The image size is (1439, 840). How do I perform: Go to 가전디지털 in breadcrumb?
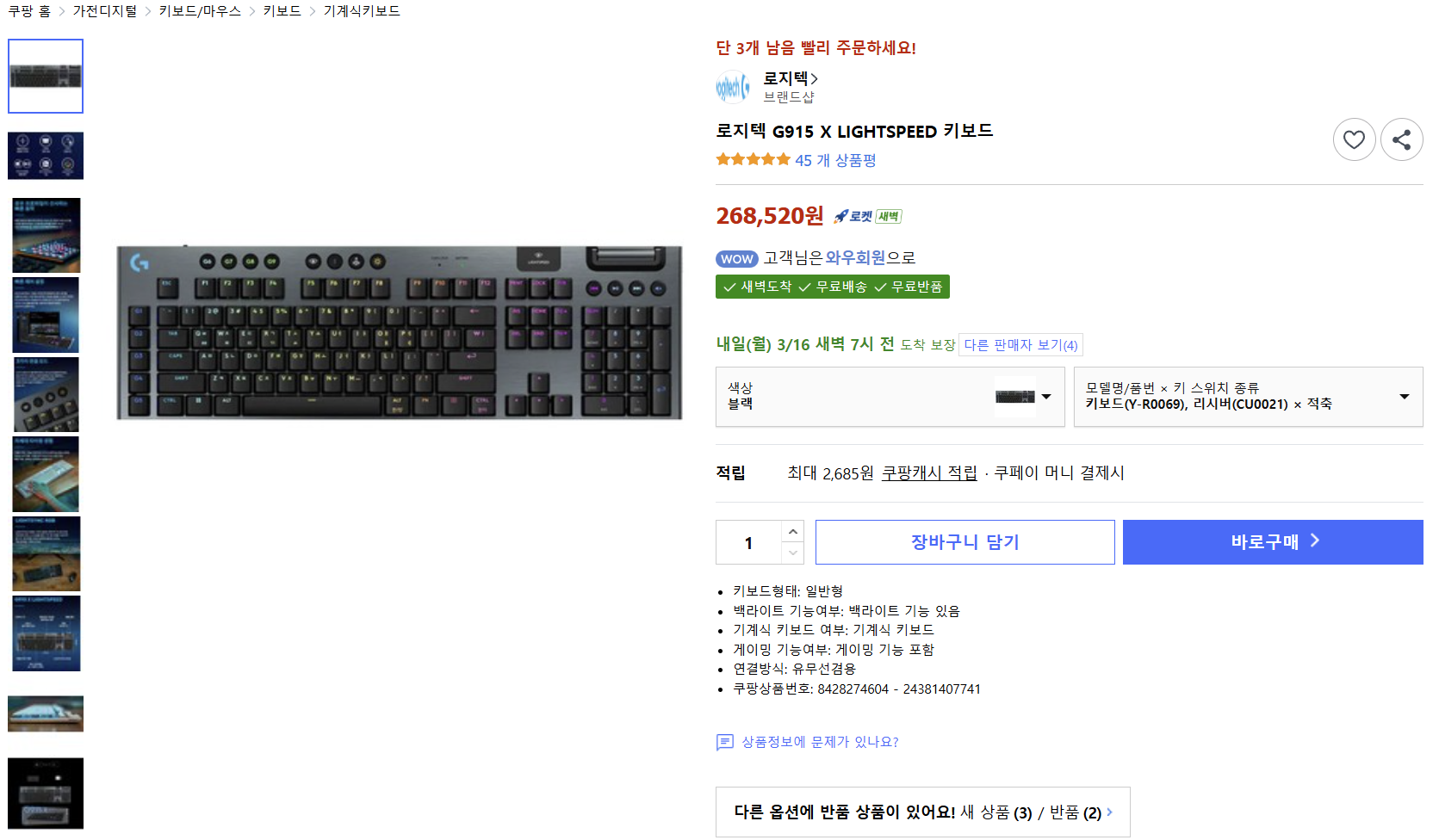(x=105, y=11)
